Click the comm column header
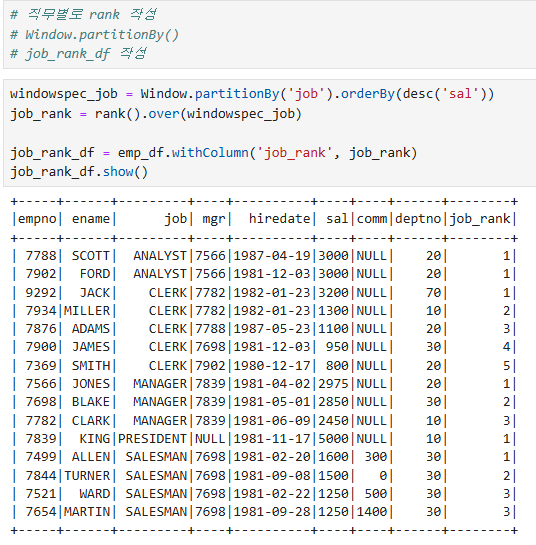Image resolution: width=536 pixels, height=545 pixels. [372, 219]
